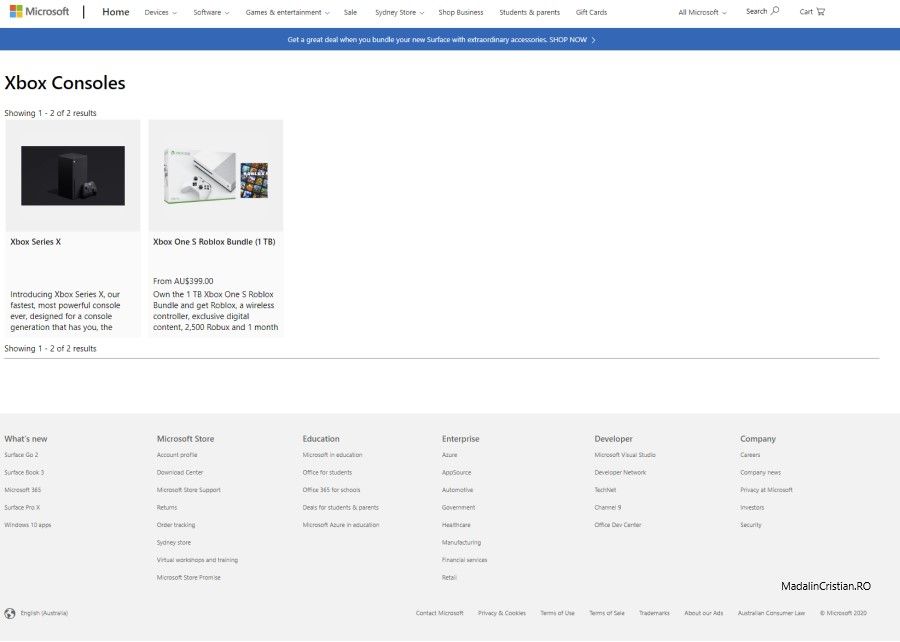Open Privacy at Microsoft link

[x=766, y=490]
